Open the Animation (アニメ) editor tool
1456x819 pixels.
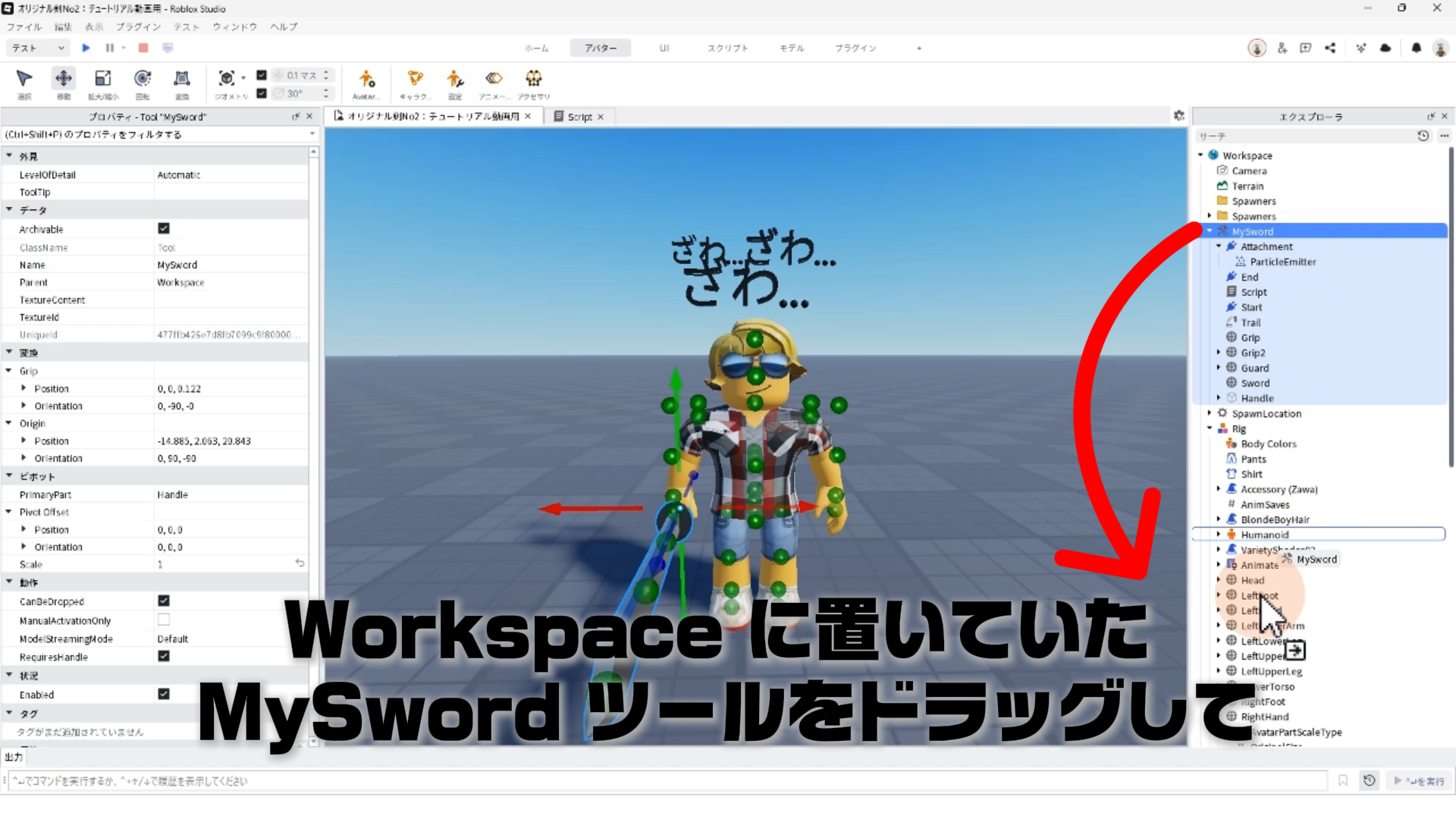(494, 79)
